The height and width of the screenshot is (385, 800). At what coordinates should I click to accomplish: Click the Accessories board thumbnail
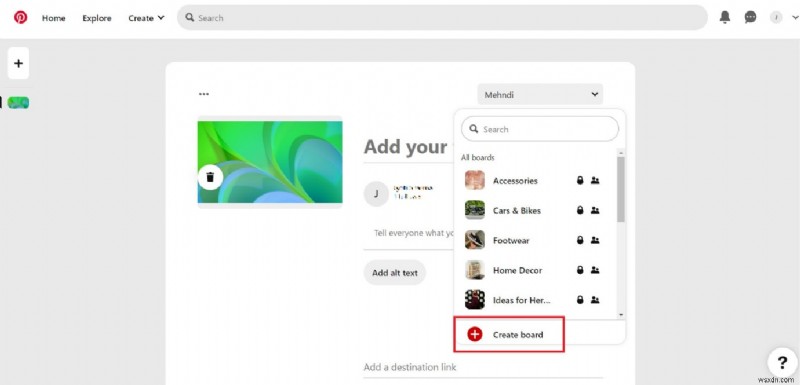(x=475, y=180)
